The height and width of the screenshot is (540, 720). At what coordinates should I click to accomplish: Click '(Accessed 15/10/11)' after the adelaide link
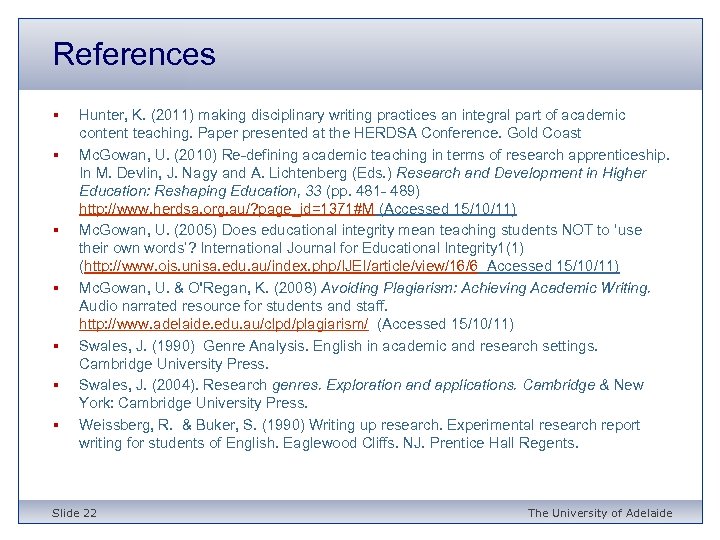coord(445,324)
